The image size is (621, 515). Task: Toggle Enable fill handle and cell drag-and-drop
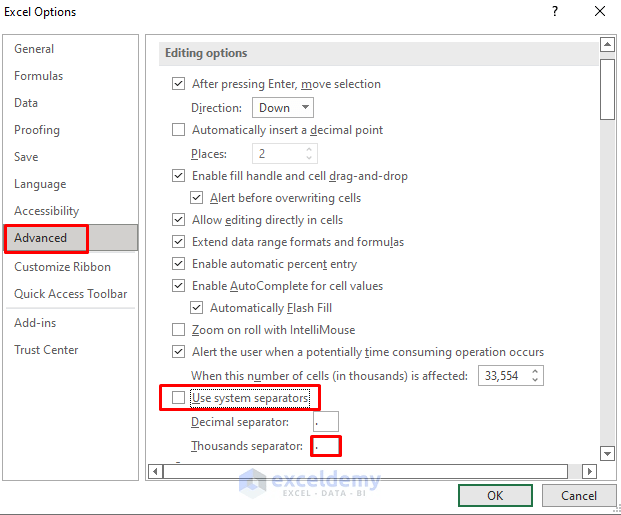[x=178, y=175]
